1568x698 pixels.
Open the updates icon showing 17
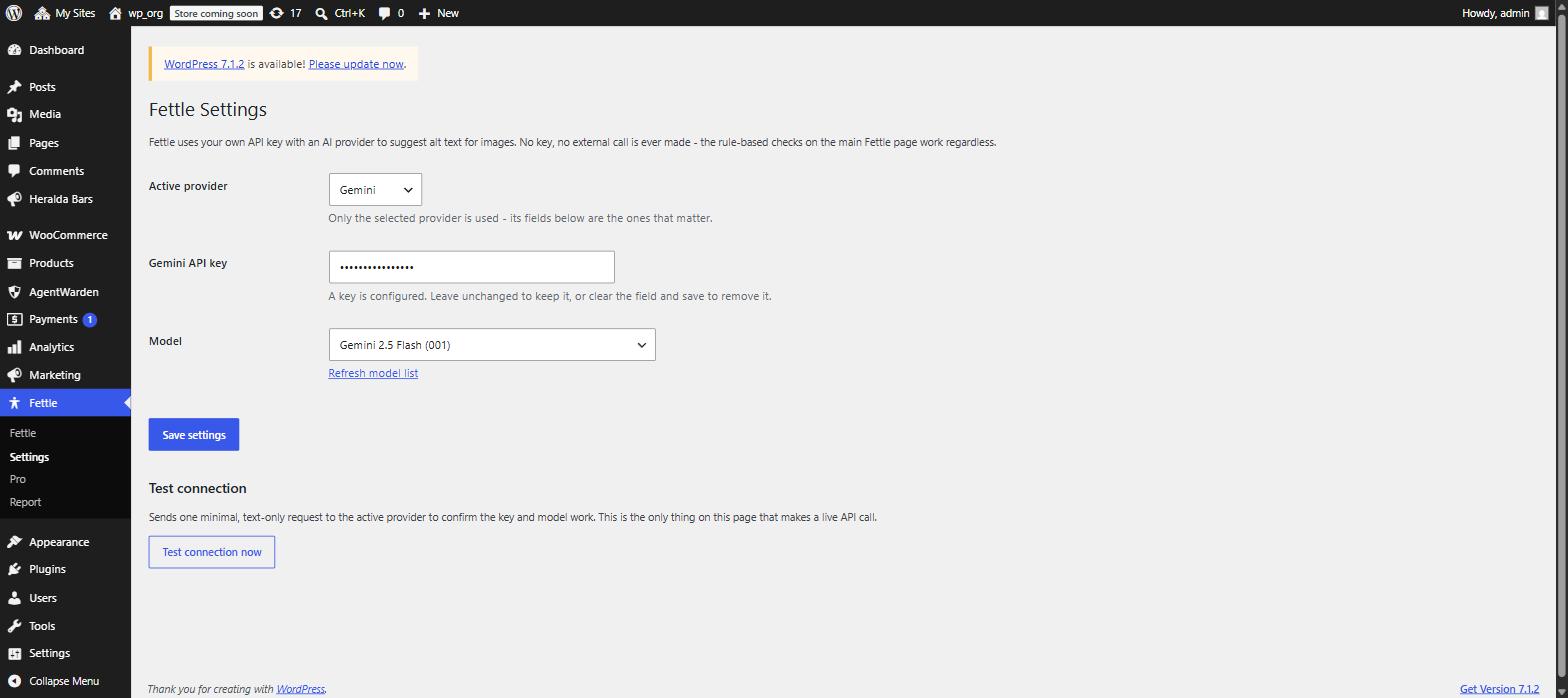coord(277,13)
